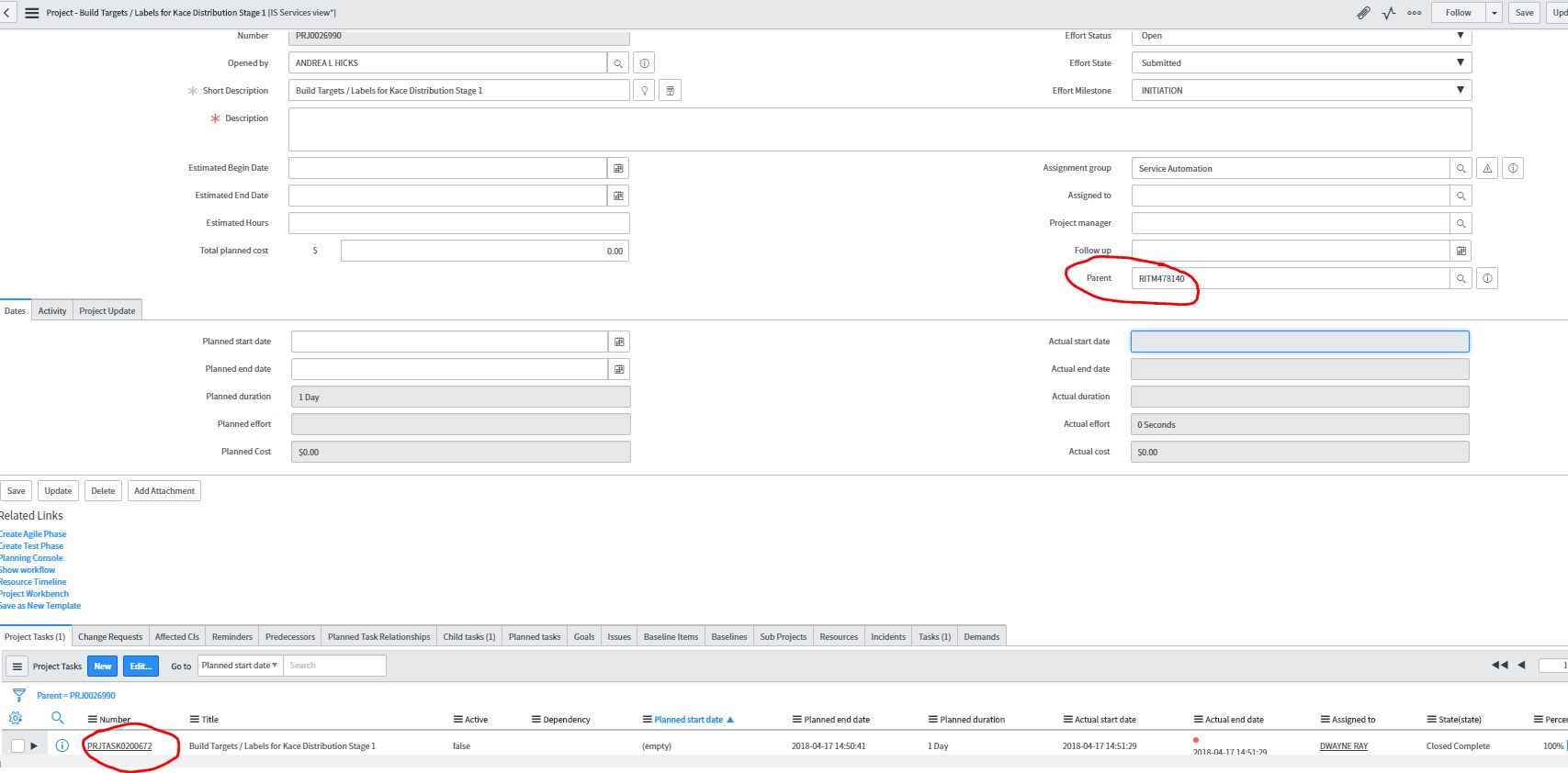Click in the Estimated Hours field
The width and height of the screenshot is (1568, 773).
pyautogui.click(x=458, y=223)
